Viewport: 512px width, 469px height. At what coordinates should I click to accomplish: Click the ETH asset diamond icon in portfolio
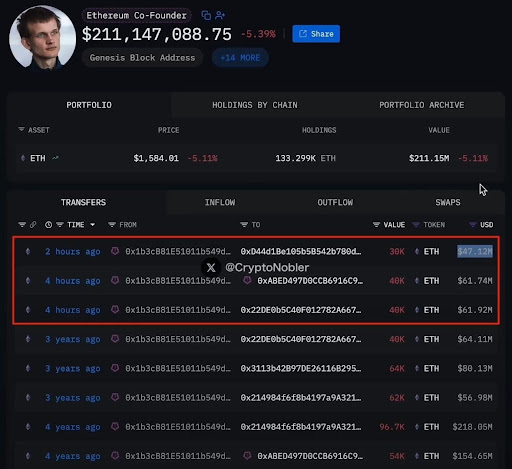tap(23, 158)
